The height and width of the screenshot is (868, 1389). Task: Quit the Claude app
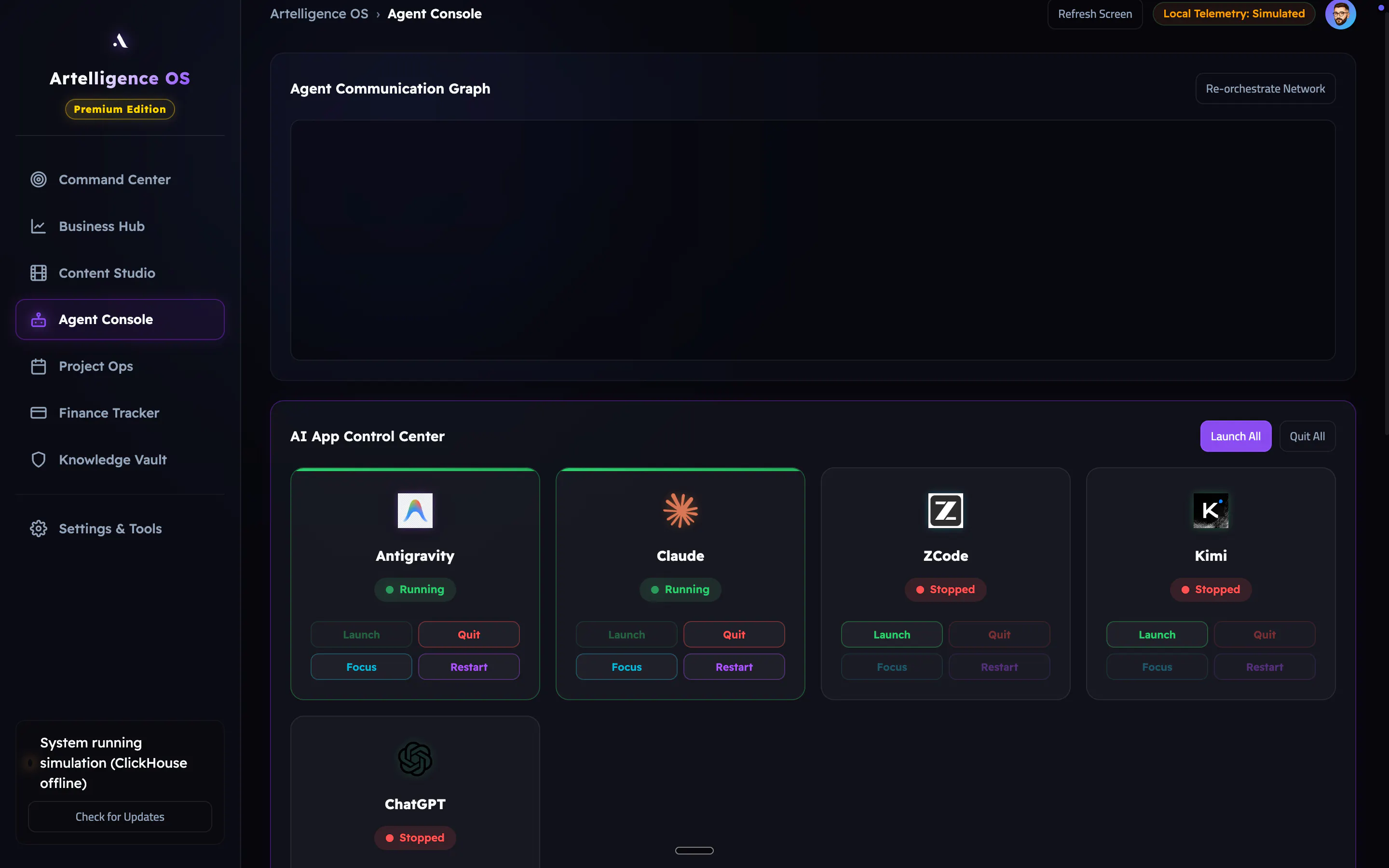[734, 634]
